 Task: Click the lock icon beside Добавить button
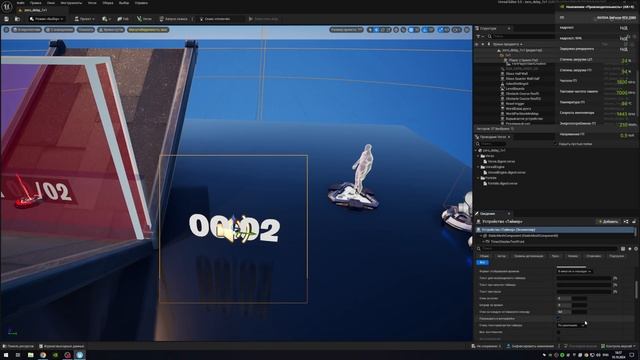(x=634, y=222)
